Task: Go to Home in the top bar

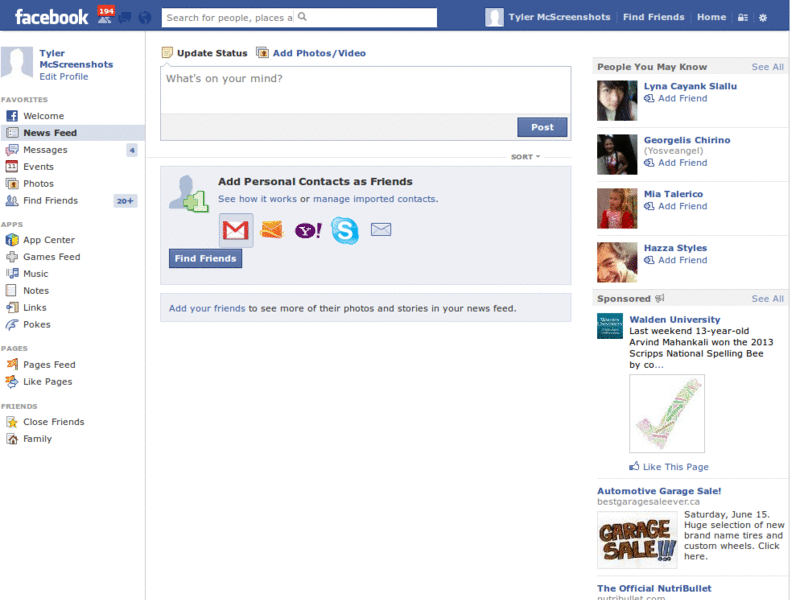Action: 711,17
